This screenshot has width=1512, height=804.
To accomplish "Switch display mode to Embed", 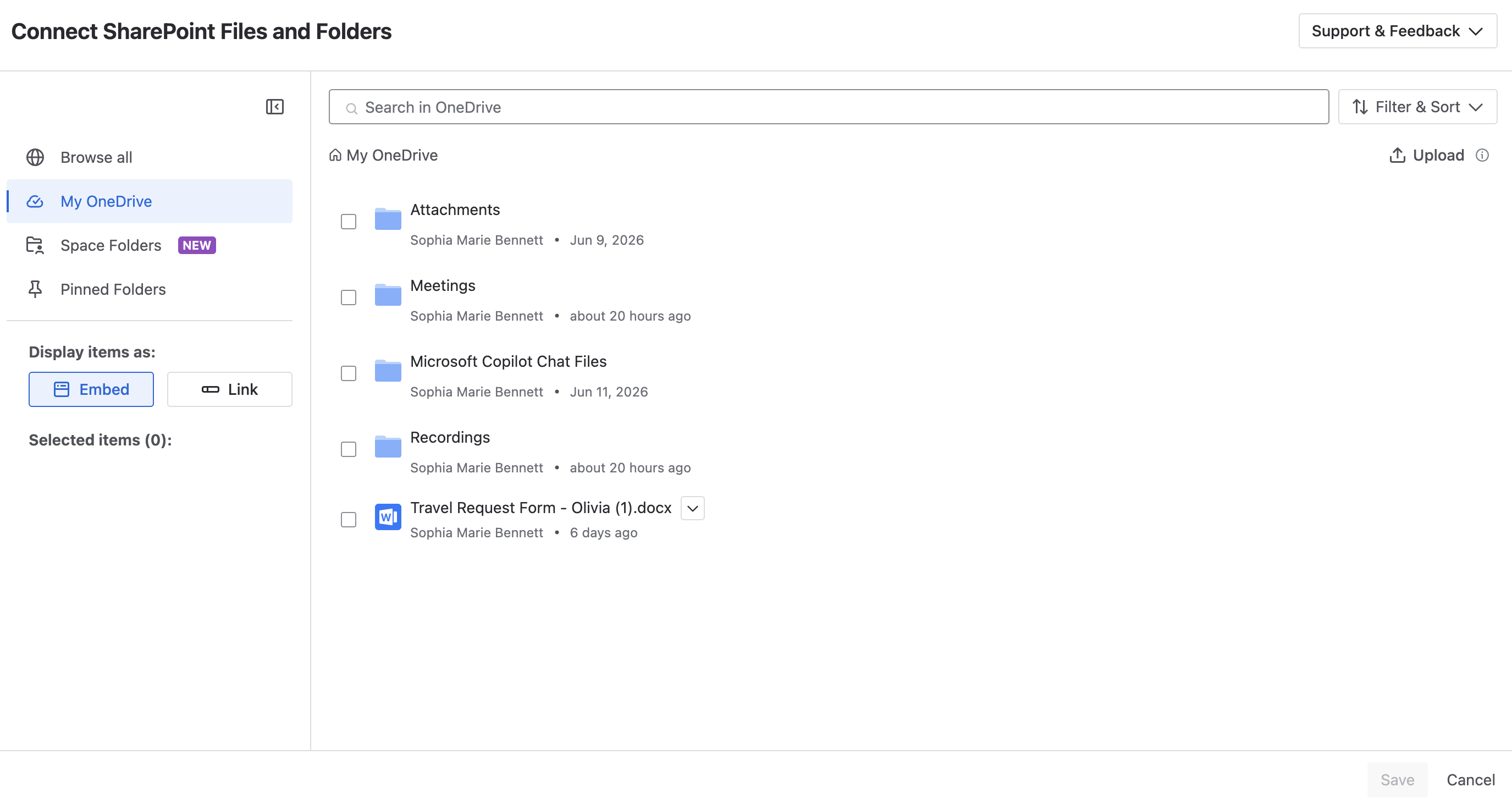I will [x=91, y=389].
